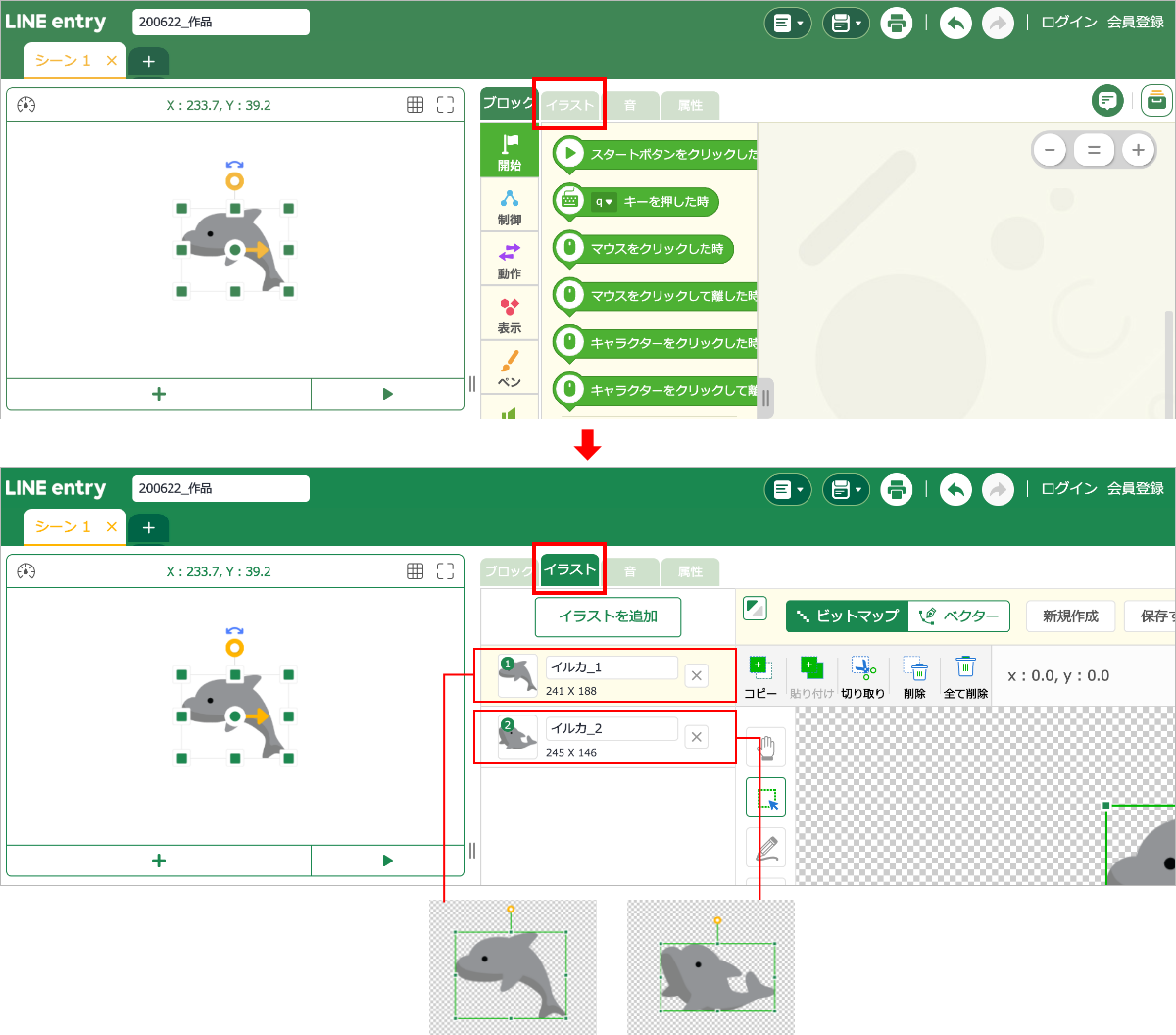Viewport: 1176px width, 1035px height.
Task: Delete イルカ_1 illustration with X
Action: [697, 675]
